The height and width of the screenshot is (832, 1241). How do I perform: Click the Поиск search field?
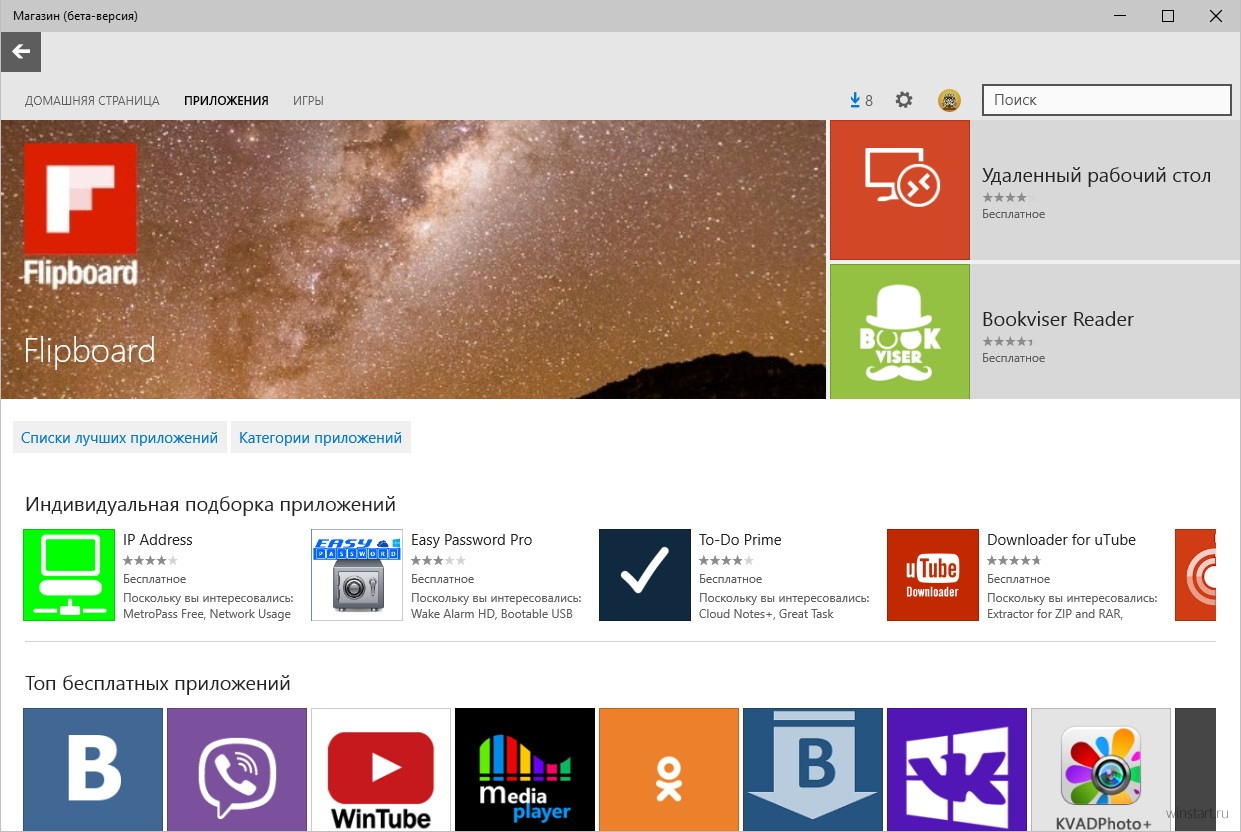[1107, 100]
